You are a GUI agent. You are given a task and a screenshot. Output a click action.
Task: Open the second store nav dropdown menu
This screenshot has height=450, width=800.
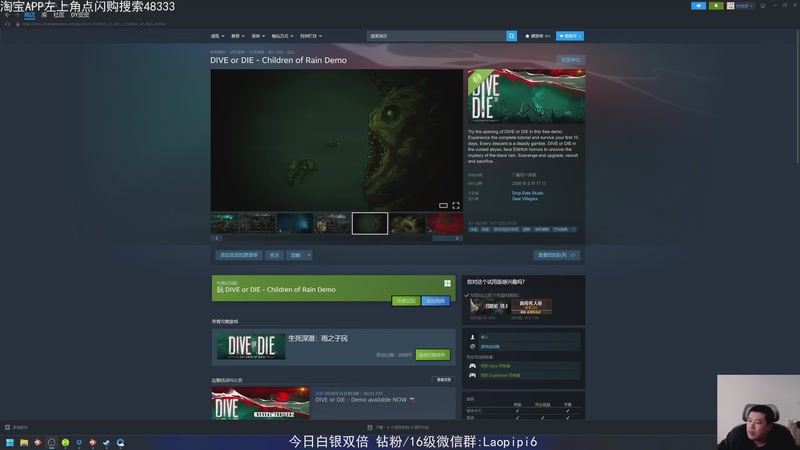tap(238, 36)
